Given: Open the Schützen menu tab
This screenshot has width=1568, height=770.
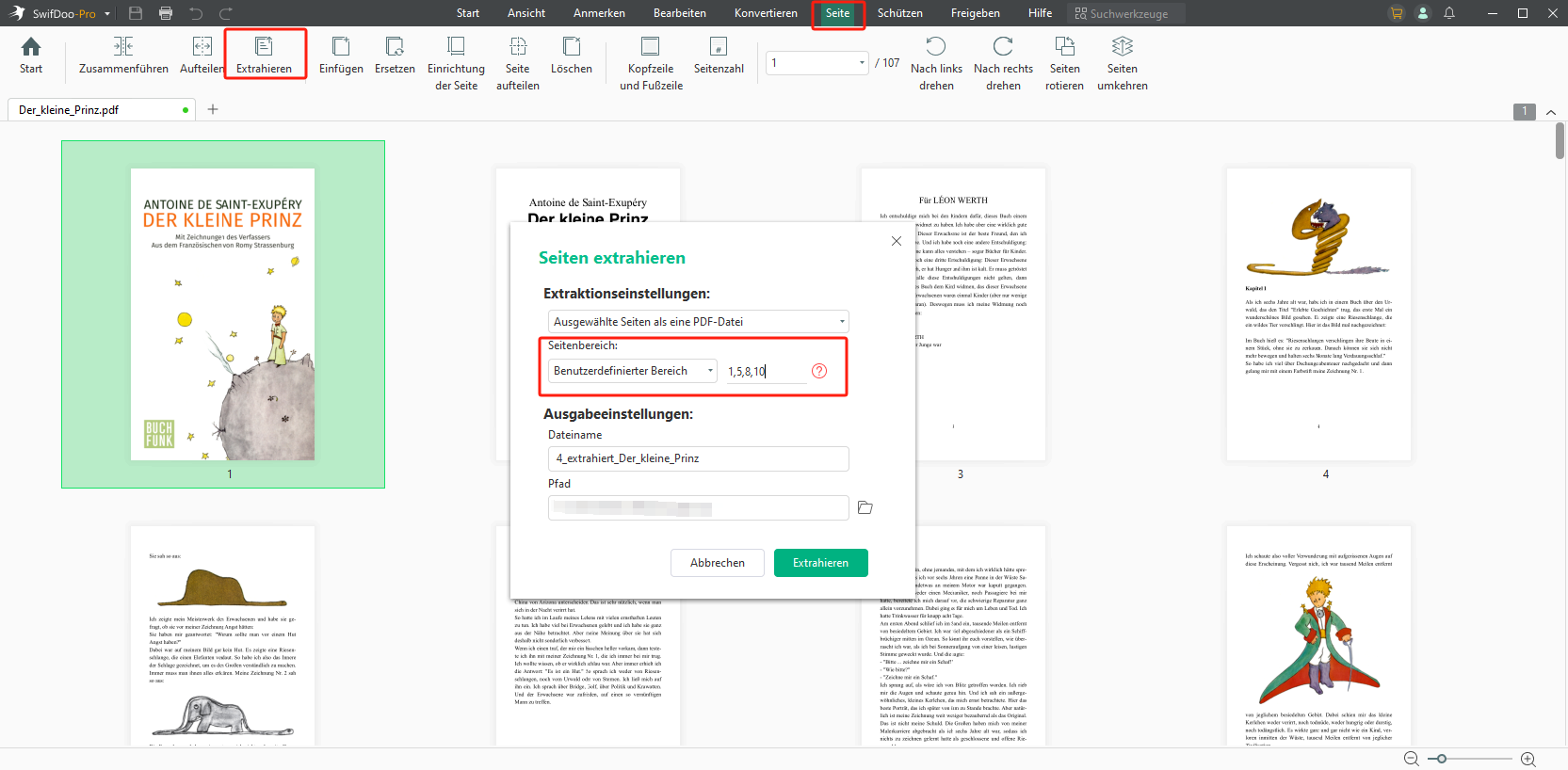Looking at the screenshot, I should pos(900,13).
